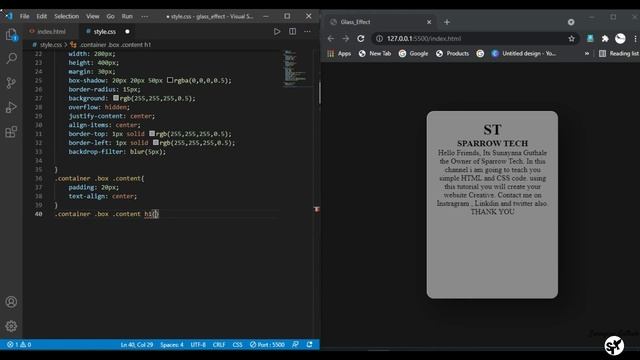The width and height of the screenshot is (640, 360).
Task: Change language mode via CSS status item
Action: tap(237, 345)
